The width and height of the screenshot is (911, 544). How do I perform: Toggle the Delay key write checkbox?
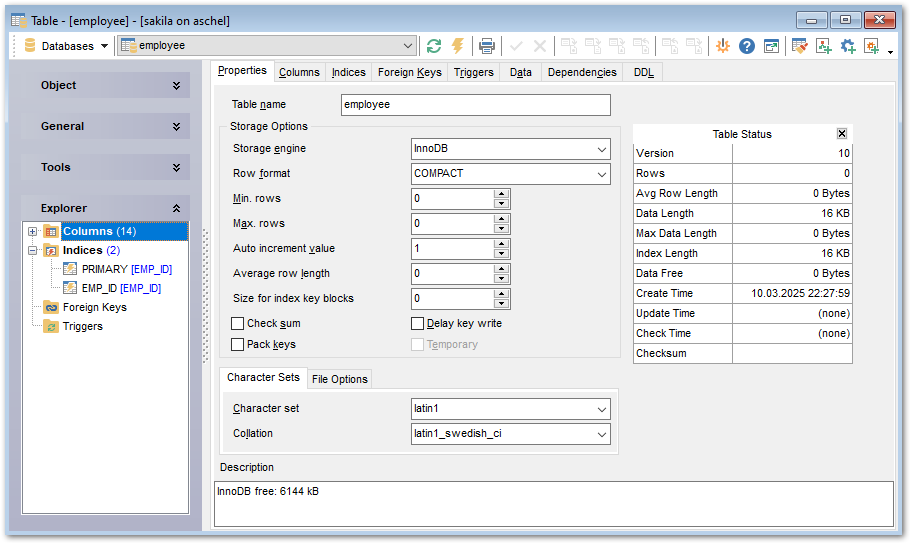coord(418,324)
